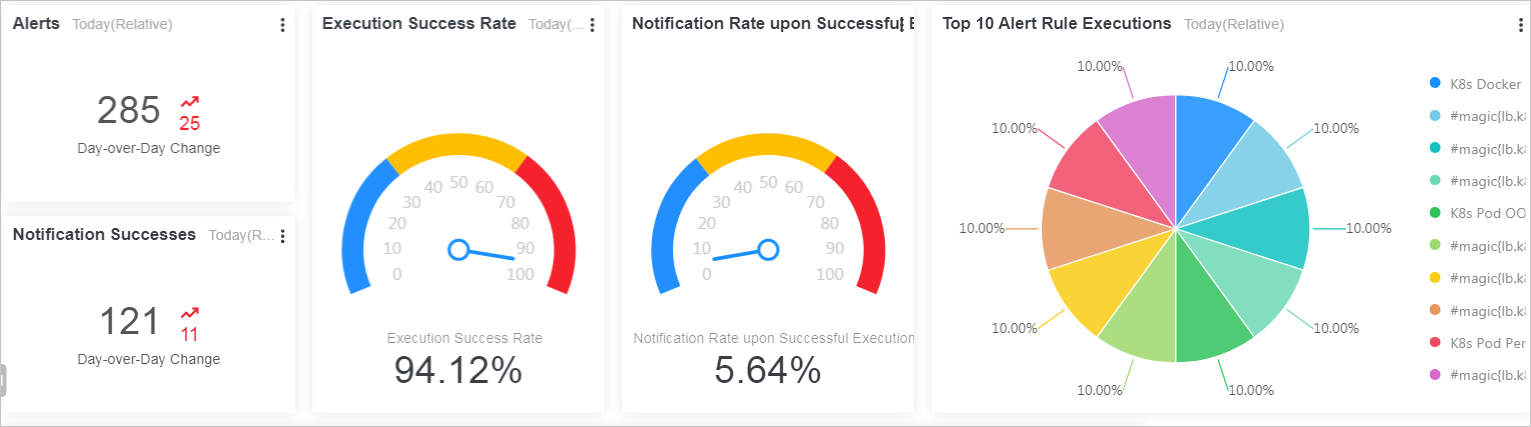Image resolution: width=1531 pixels, height=427 pixels.
Task: Click the red trend arrow beside 285
Action: click(x=189, y=102)
